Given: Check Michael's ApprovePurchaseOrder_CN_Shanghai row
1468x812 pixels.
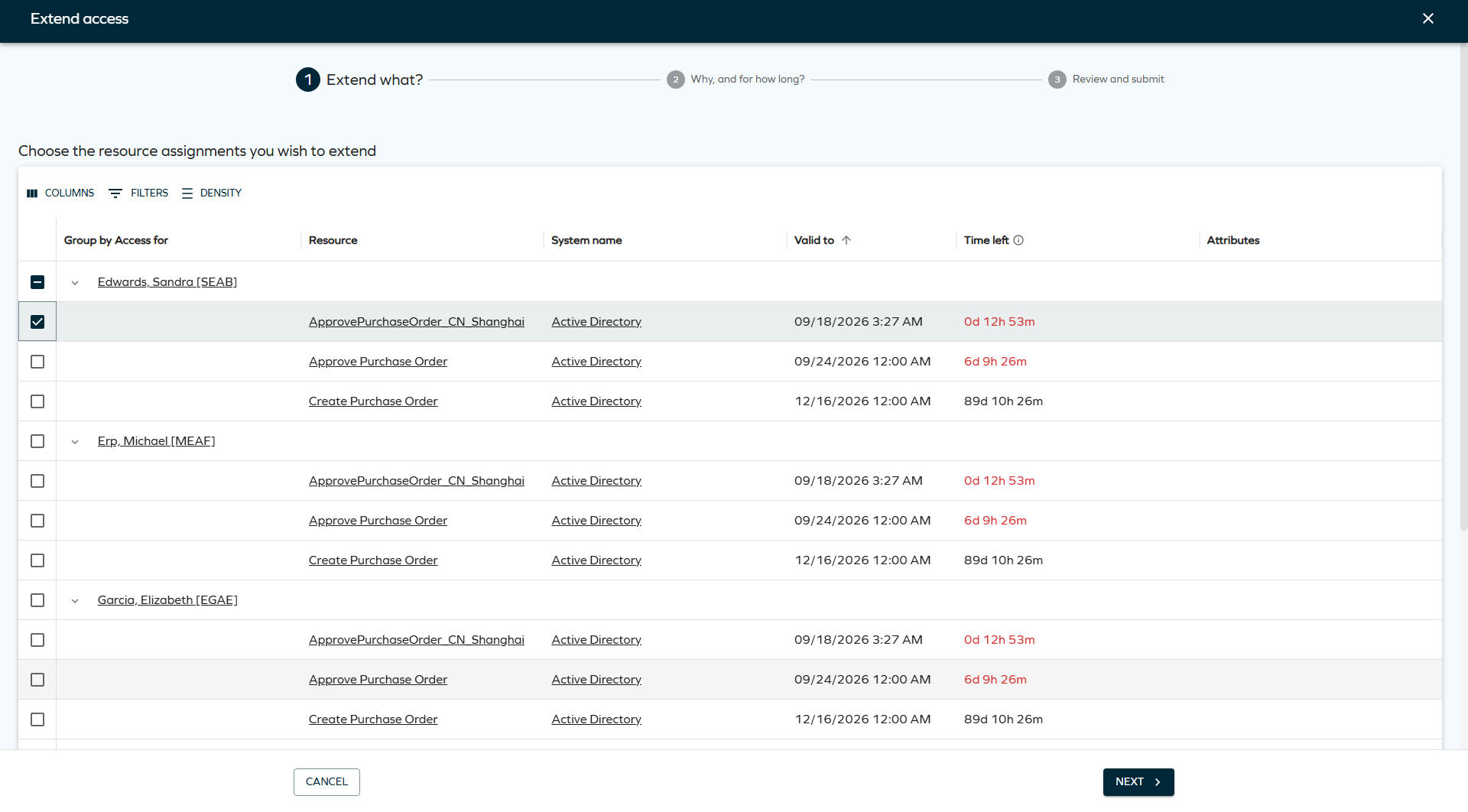Looking at the screenshot, I should pyautogui.click(x=37, y=481).
